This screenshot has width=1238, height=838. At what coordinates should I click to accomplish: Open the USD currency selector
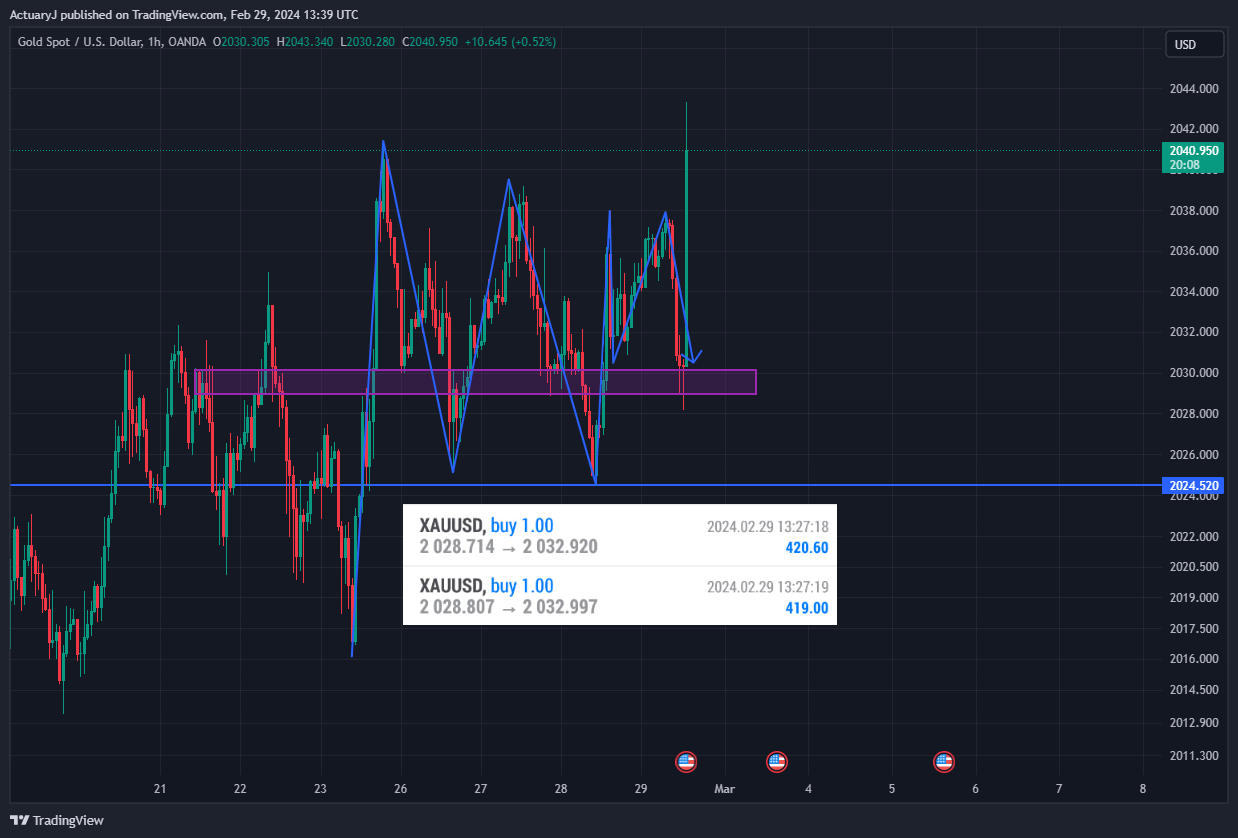[x=1194, y=45]
